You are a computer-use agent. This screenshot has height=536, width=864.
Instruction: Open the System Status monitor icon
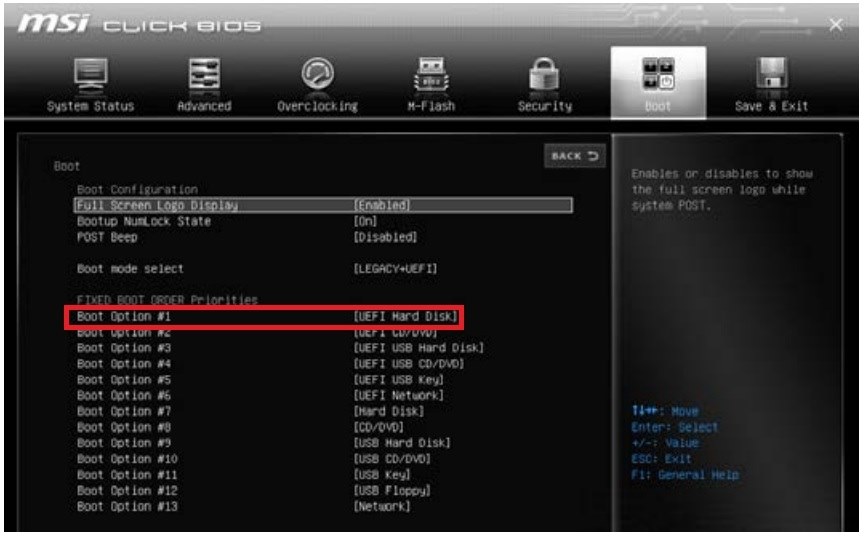pos(91,75)
